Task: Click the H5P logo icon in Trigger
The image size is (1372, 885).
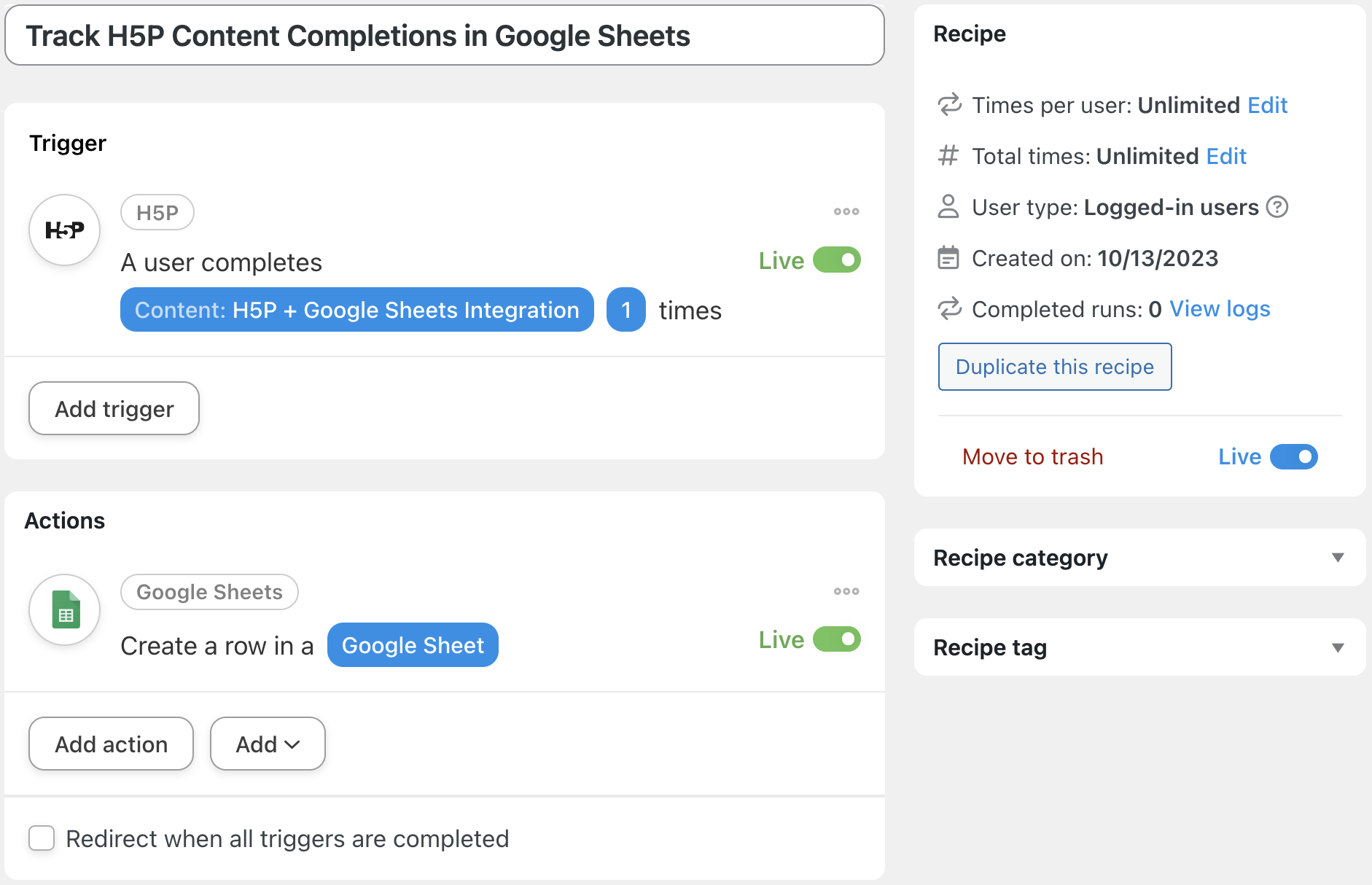Action: coord(65,230)
